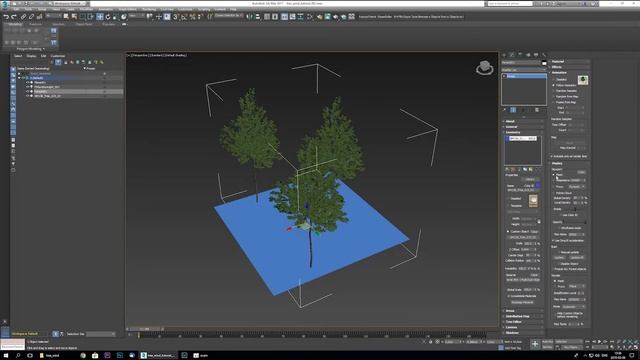Open the Rendering menu
The height and width of the screenshot is (360, 640).
click(149, 9)
